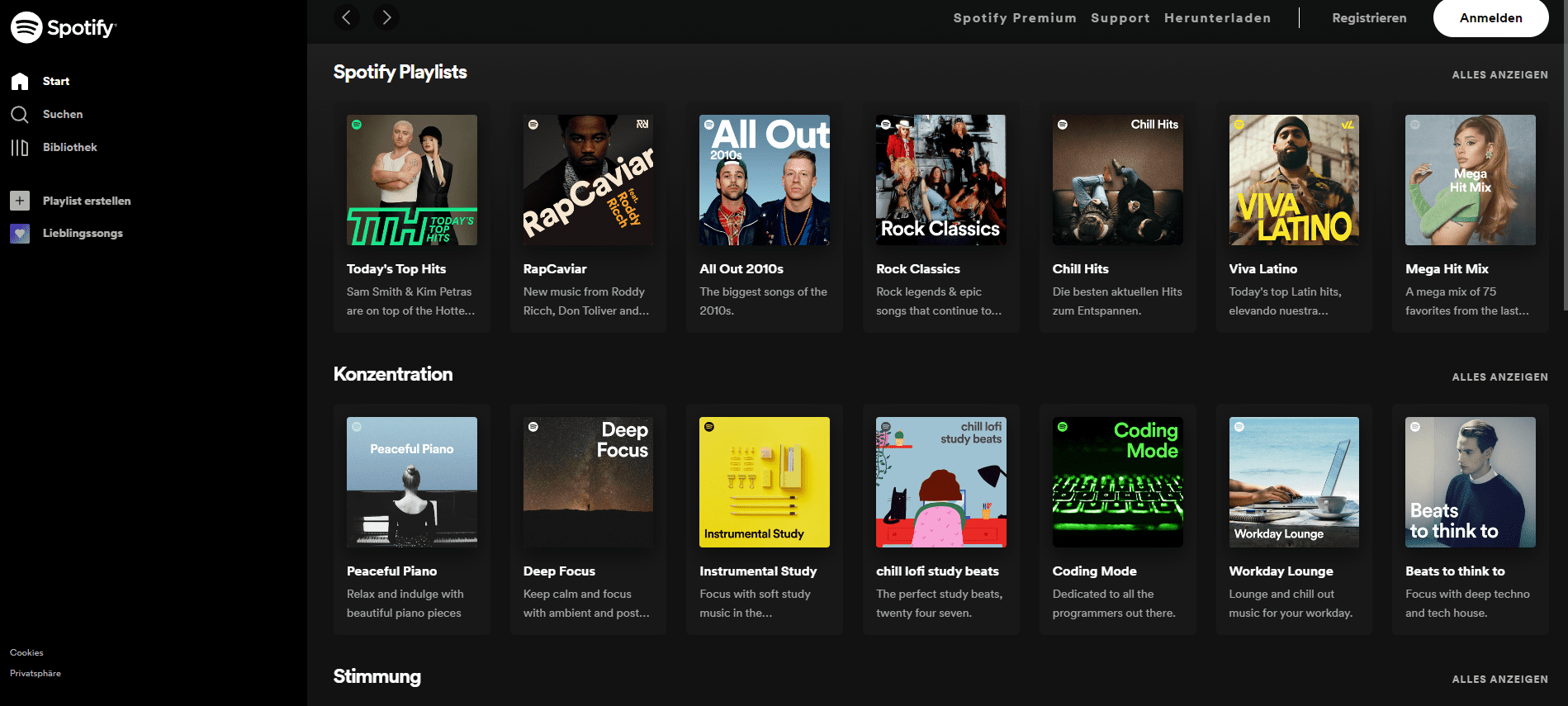The image size is (1568, 706).
Task: Expand Stimmung section with Alles anzeigen
Action: [1499, 679]
